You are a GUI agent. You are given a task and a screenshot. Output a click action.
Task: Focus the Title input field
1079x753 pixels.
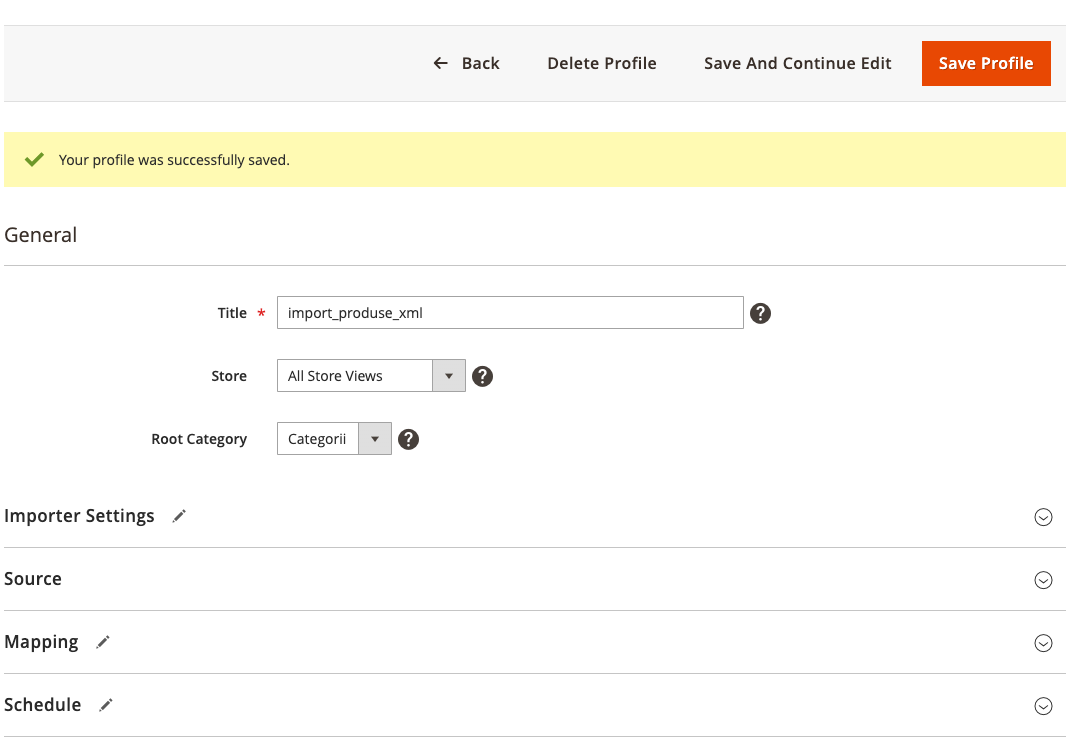pyautogui.click(x=510, y=312)
